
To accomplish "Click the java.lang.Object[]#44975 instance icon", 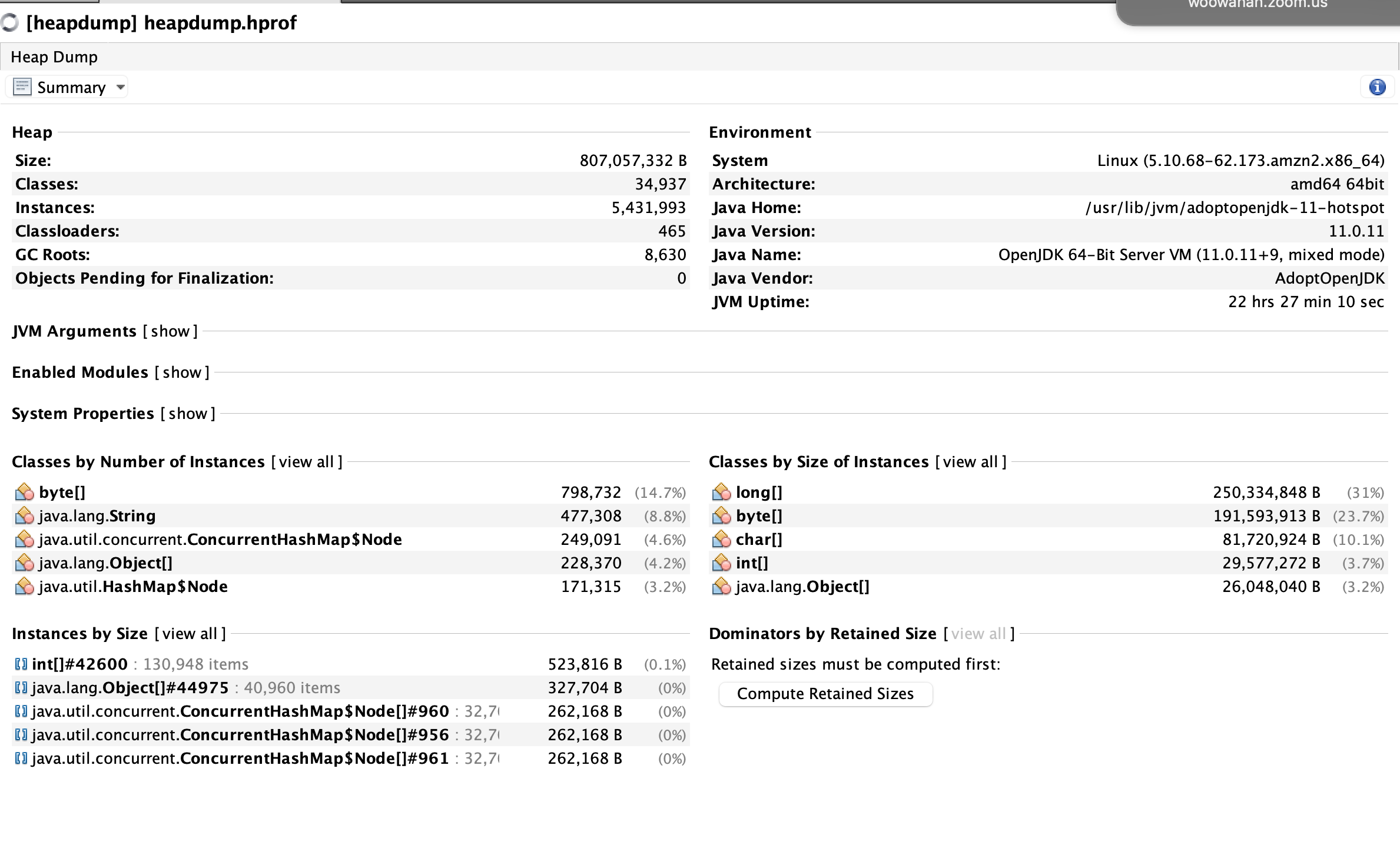I will tap(21, 688).
